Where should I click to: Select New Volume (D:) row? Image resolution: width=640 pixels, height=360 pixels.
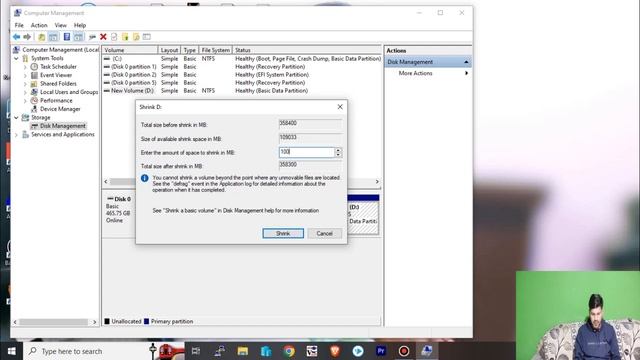(x=242, y=91)
